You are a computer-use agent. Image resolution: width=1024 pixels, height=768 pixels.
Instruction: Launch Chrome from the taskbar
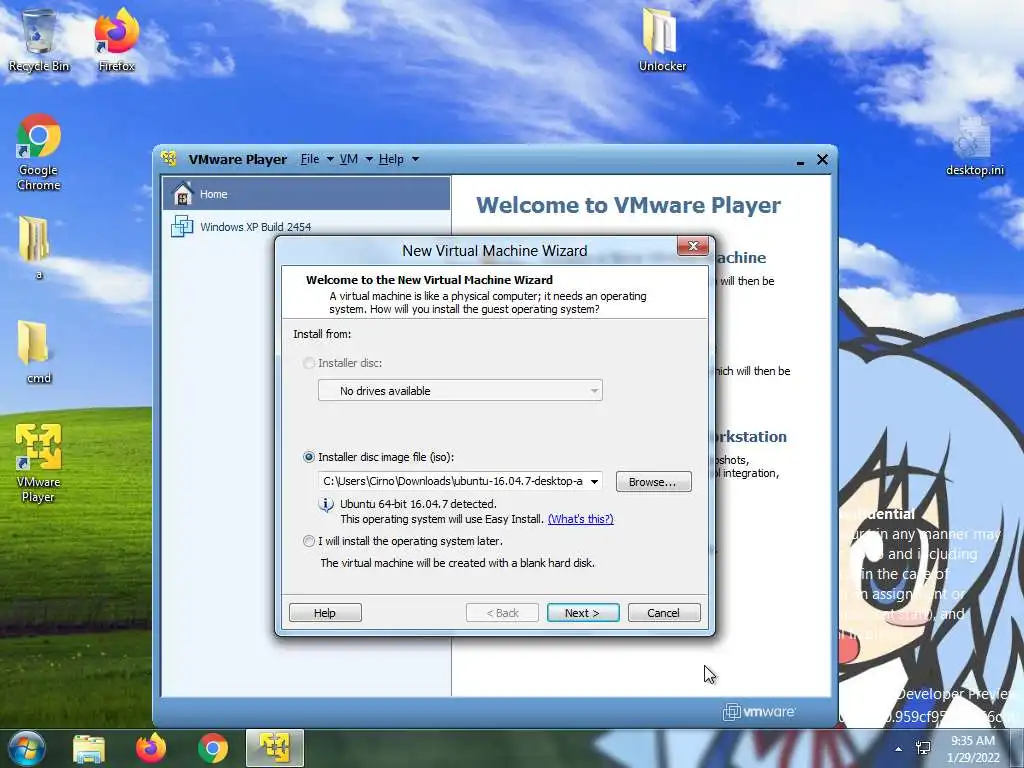213,748
